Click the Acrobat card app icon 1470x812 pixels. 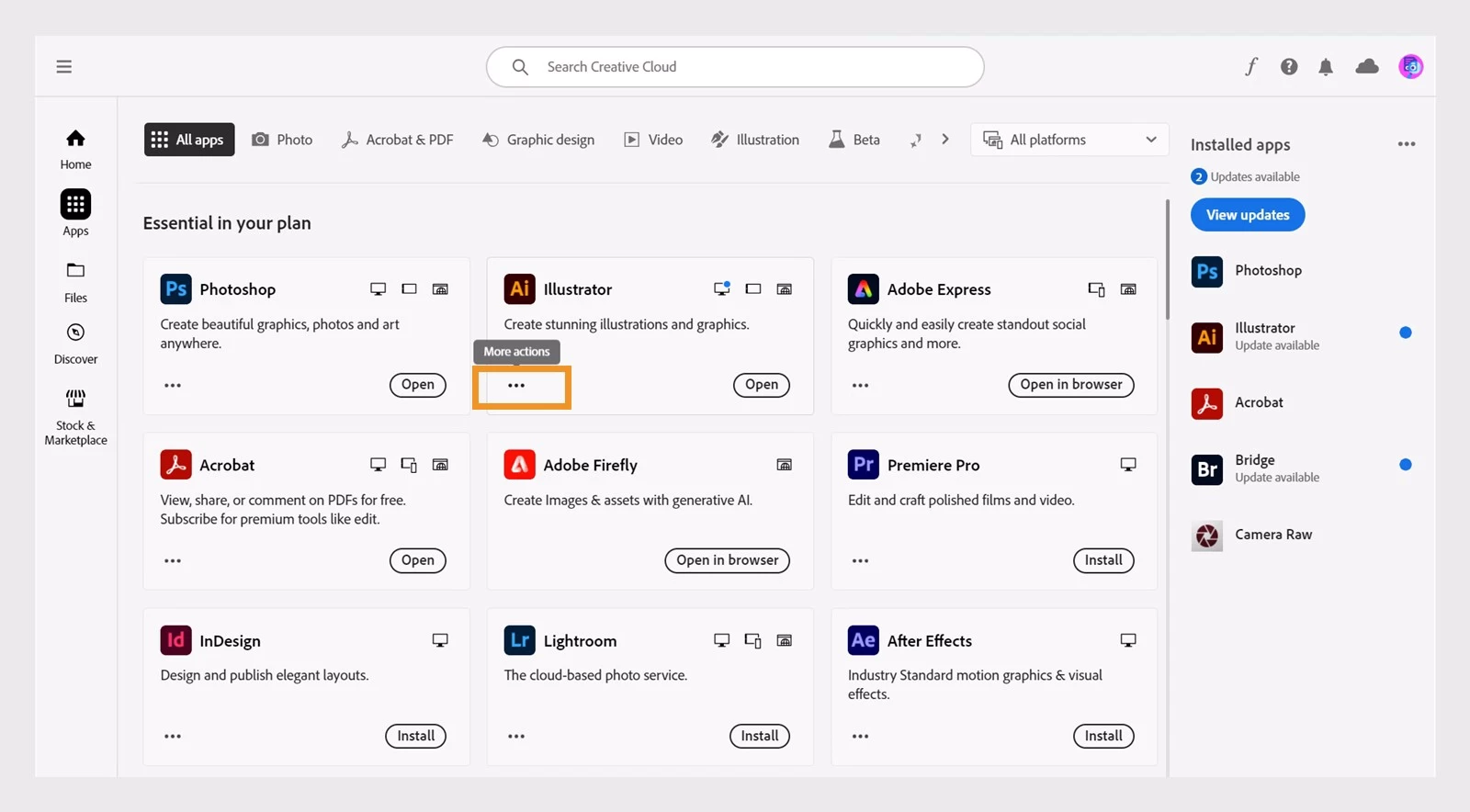click(175, 465)
